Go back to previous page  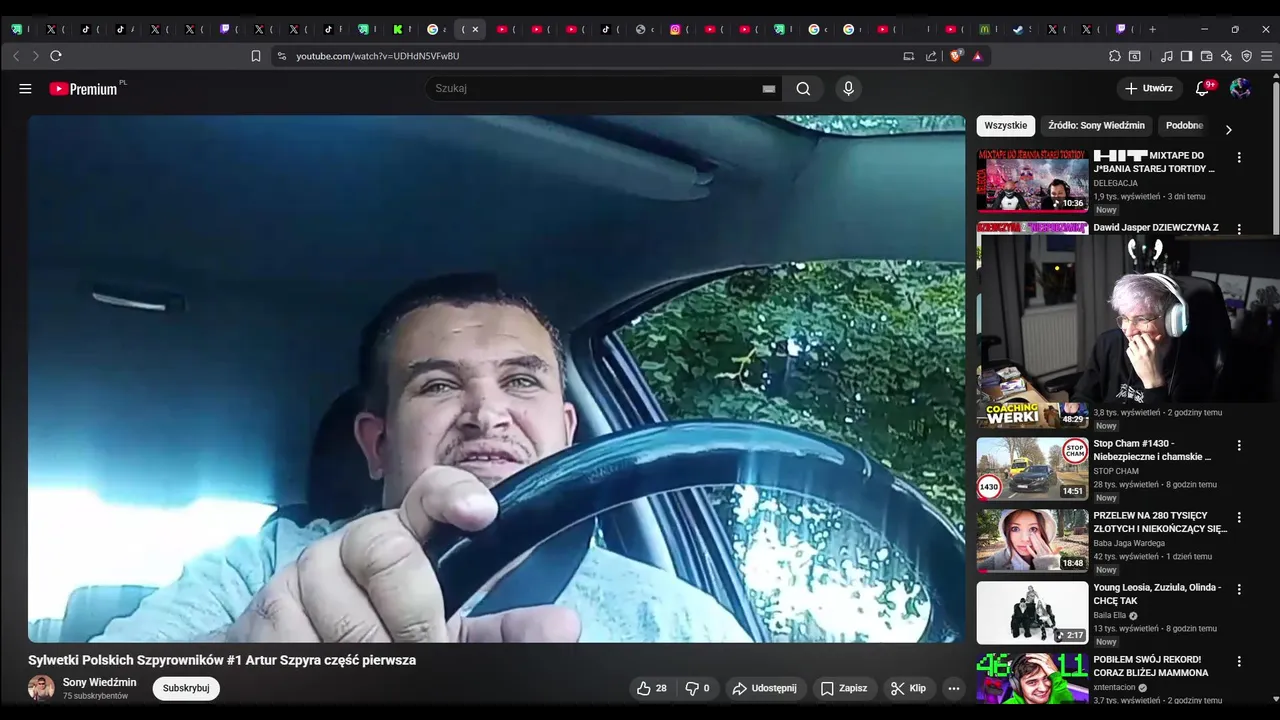pos(16,56)
